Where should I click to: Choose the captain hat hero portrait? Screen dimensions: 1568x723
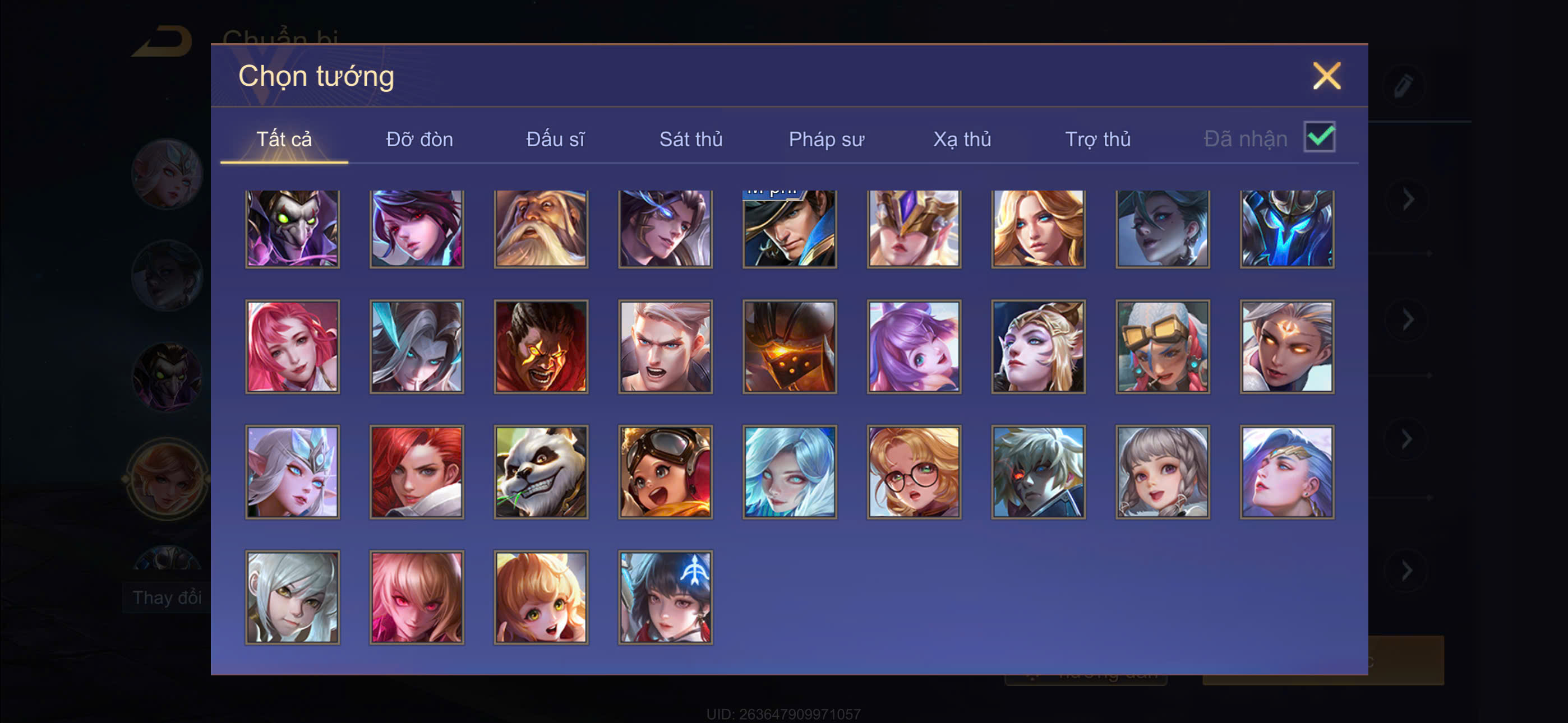[x=790, y=228]
